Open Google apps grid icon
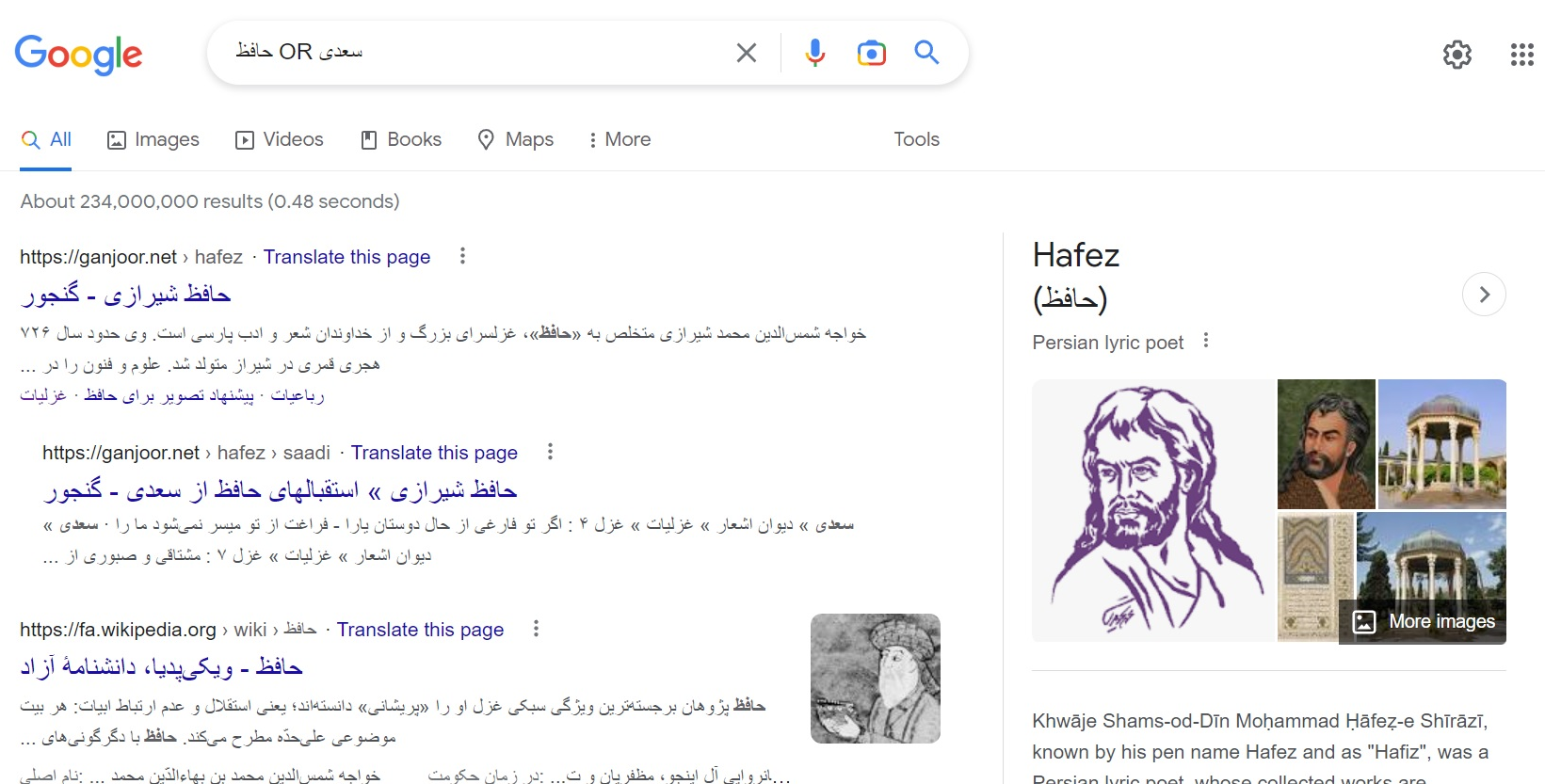The width and height of the screenshot is (1545, 784). click(1522, 55)
